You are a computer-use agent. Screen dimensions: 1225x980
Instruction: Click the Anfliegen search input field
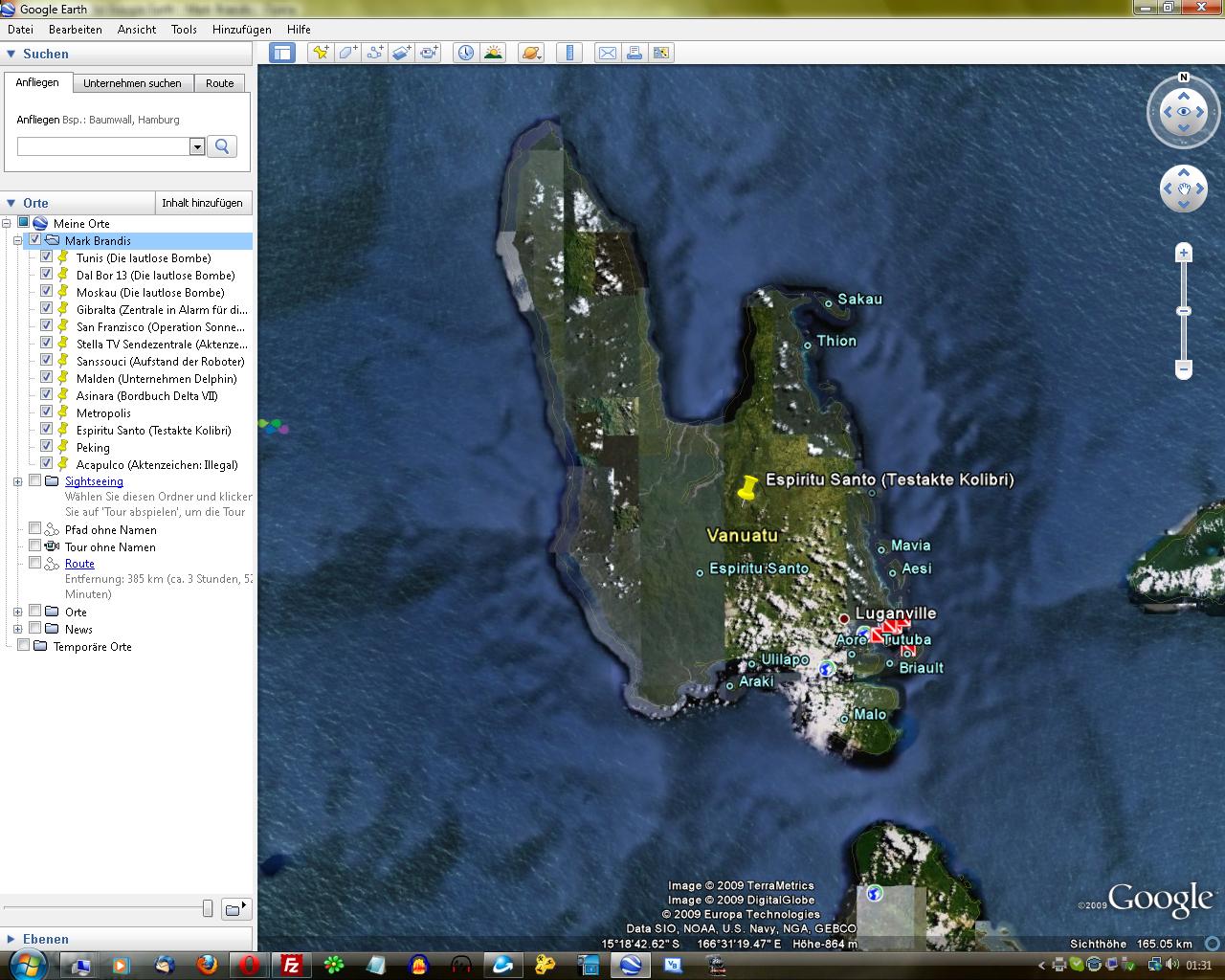click(x=103, y=146)
